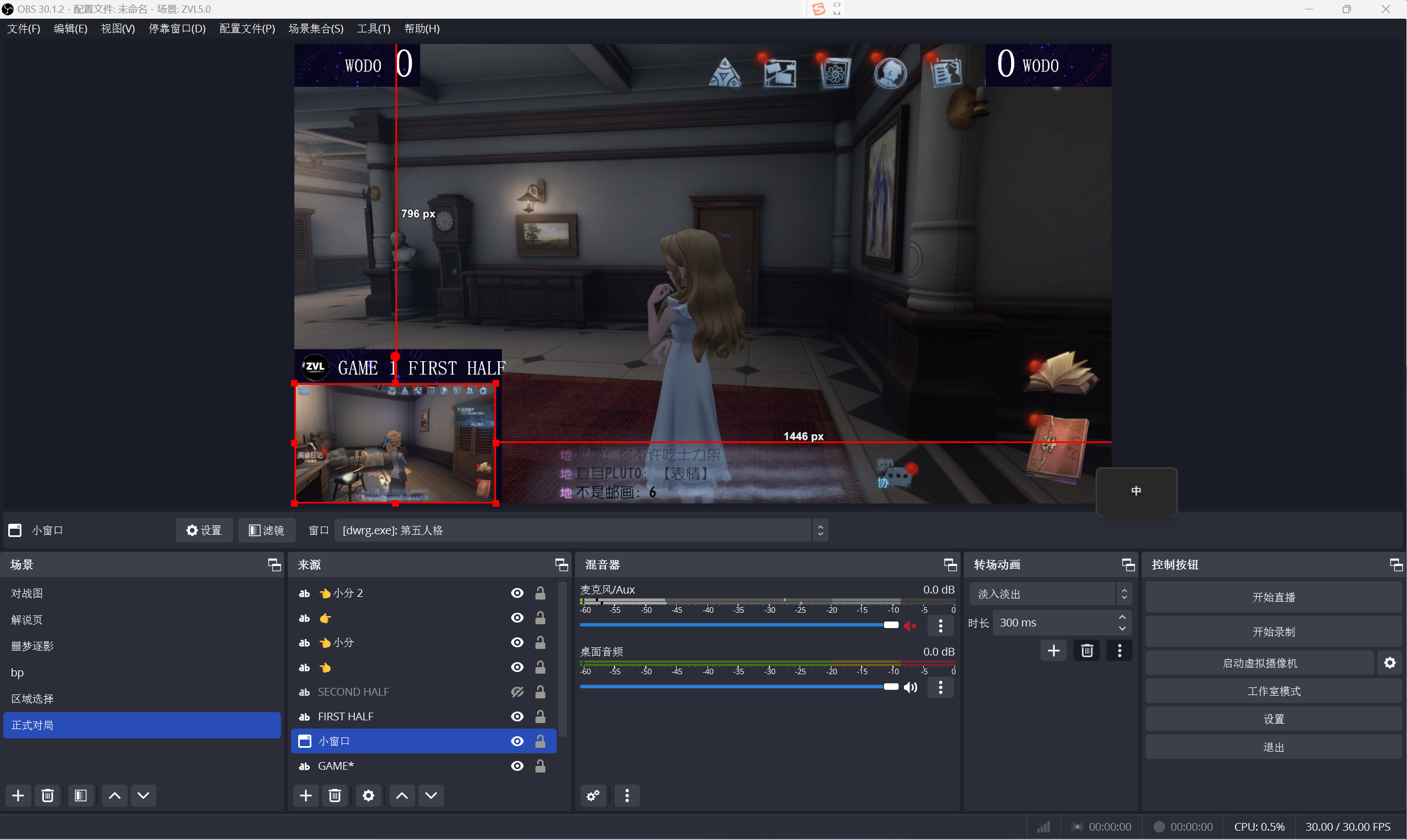Screen dimensions: 1407x840
Task: Undock the 混音器 panel
Action: click(x=950, y=564)
